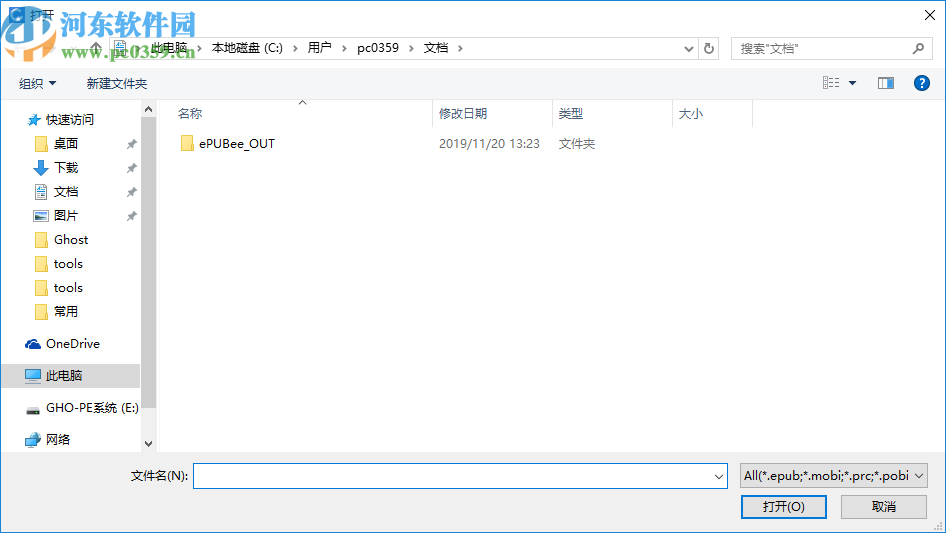Click navigation pane scrollbar thumb
Screen dimensions: 946x533
click(148, 263)
